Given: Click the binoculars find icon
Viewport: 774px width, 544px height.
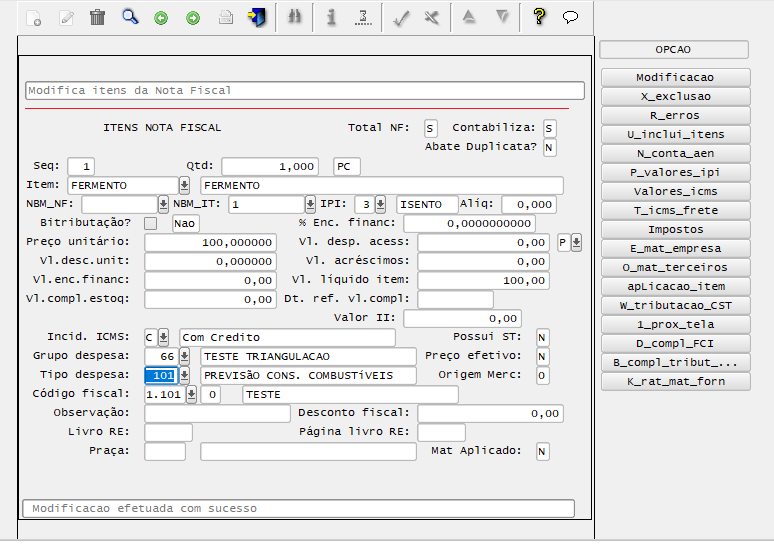Looking at the screenshot, I should 295,17.
